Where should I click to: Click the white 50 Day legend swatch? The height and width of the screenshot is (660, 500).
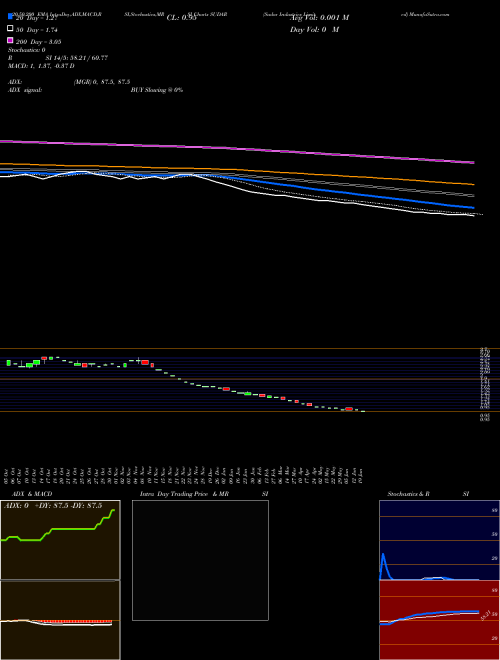[x=11, y=29]
